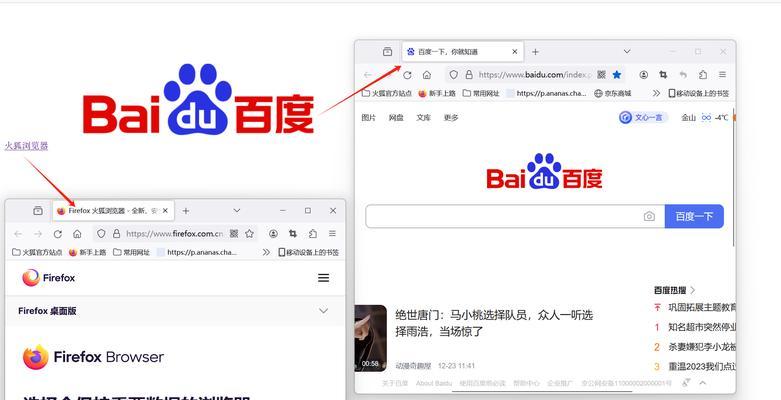Click the home icon in the Baidu window
This screenshot has height=400, width=781.
click(427, 75)
